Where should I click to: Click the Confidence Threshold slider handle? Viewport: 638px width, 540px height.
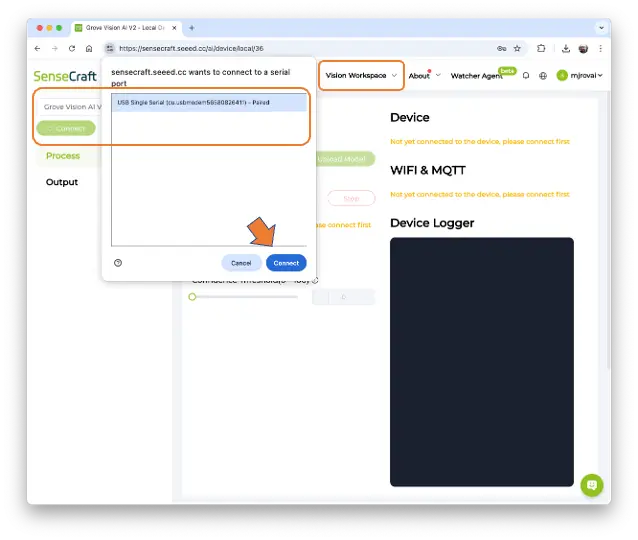[x=192, y=297]
